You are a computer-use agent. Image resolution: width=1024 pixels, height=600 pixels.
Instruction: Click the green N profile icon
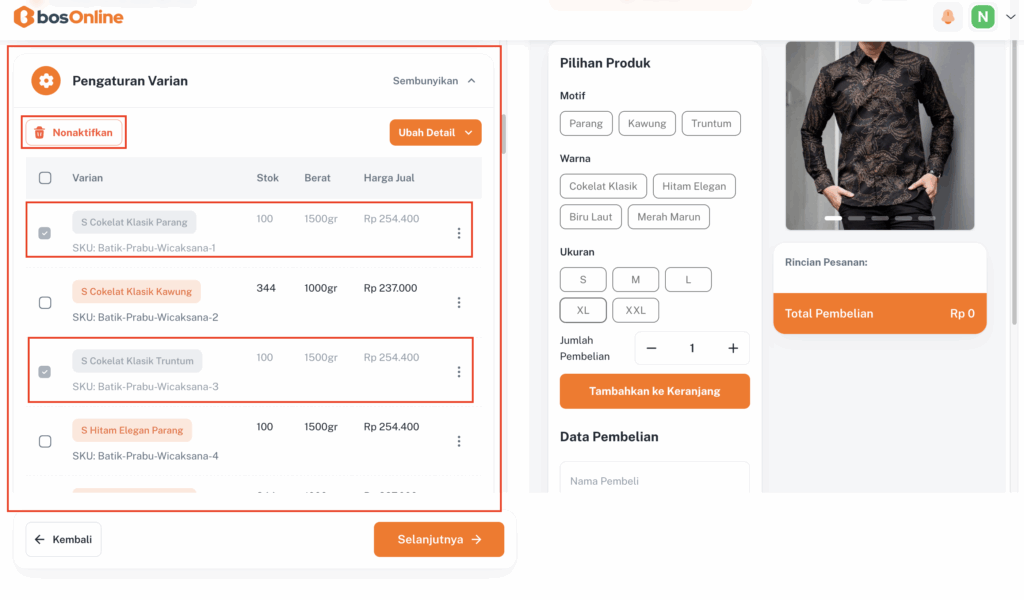[x=983, y=17]
